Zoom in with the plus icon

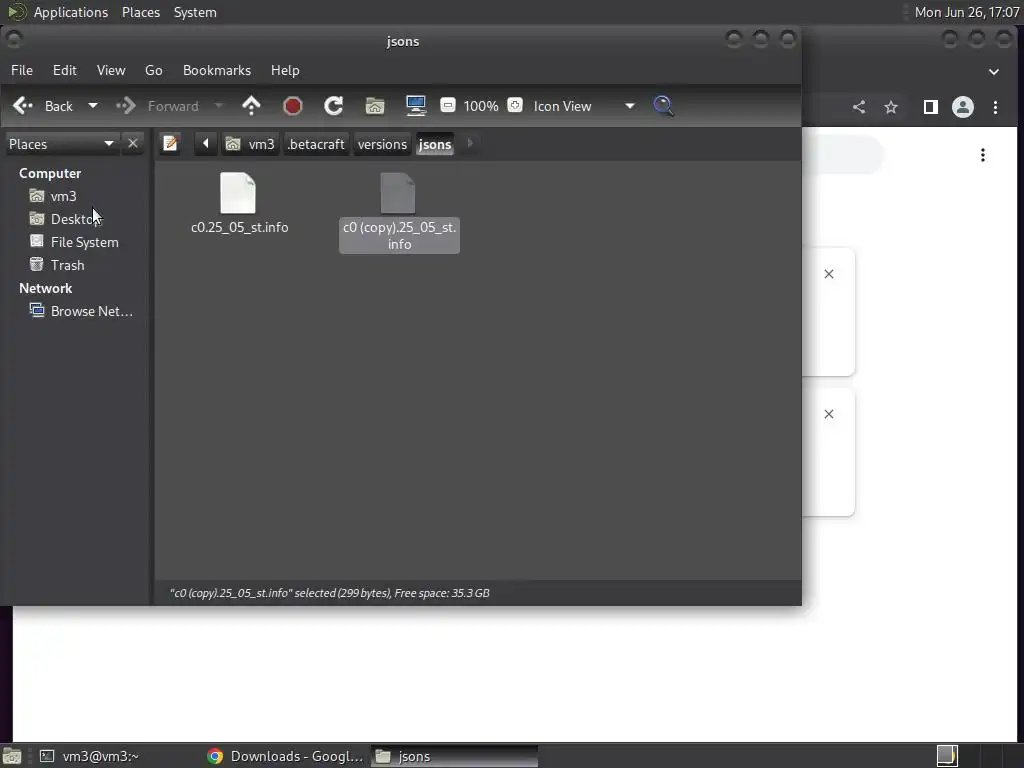[x=515, y=105]
